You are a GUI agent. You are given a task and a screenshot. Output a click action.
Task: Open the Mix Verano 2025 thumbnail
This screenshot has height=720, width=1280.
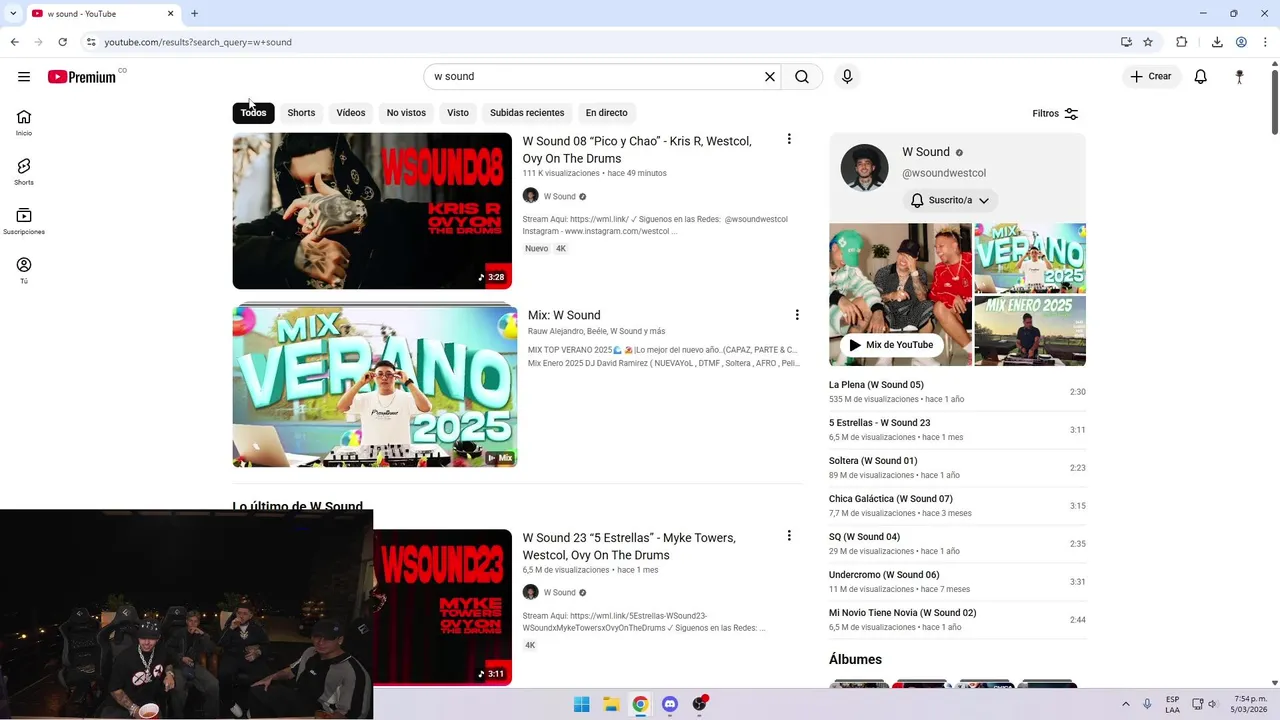tap(375, 386)
